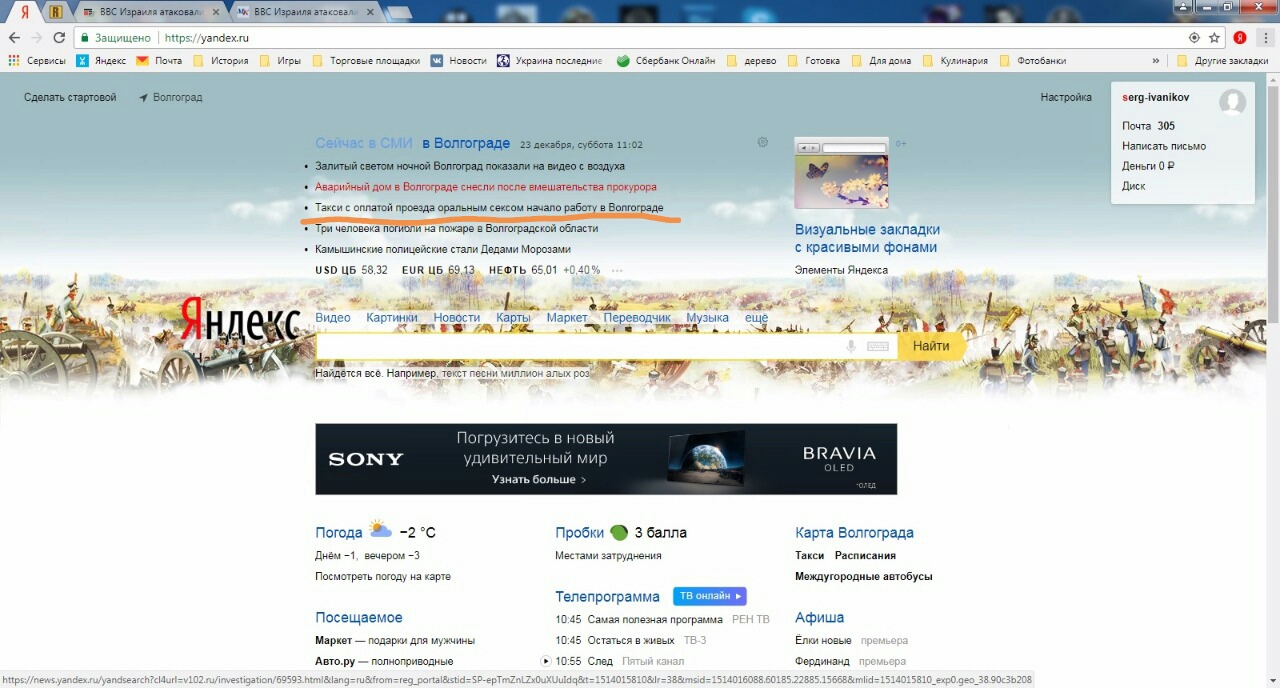Open Chrome's three-dot menu
The image size is (1280, 688).
pos(1265,38)
